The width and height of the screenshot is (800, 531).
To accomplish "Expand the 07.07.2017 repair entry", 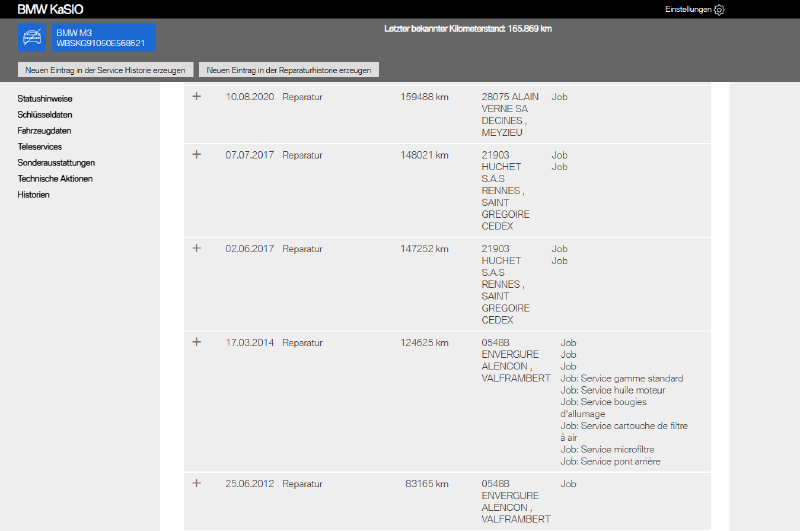I will pos(196,155).
